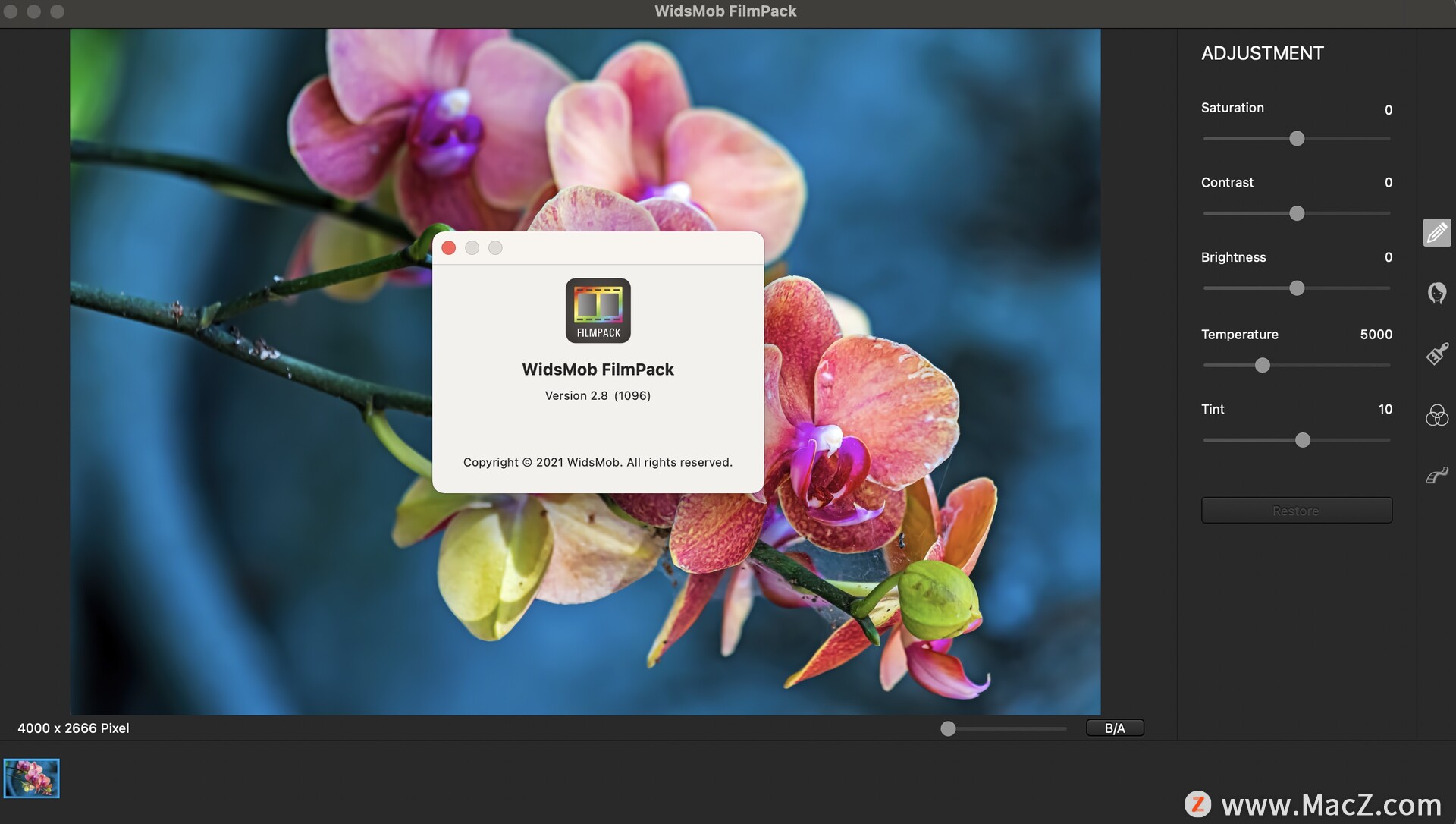Click the FilmPack app icon in About dialog
The image size is (1456, 824).
point(598,310)
